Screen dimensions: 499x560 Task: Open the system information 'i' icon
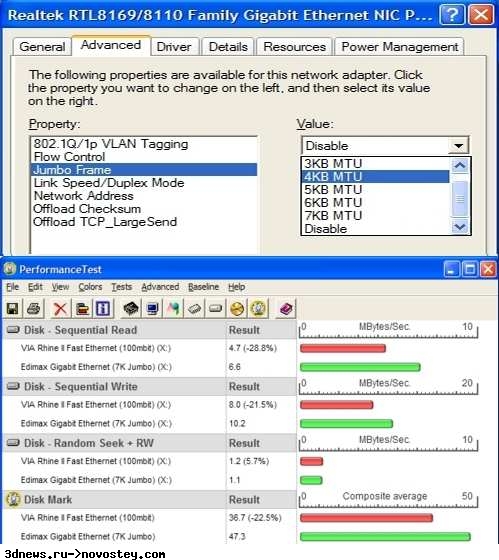click(103, 309)
